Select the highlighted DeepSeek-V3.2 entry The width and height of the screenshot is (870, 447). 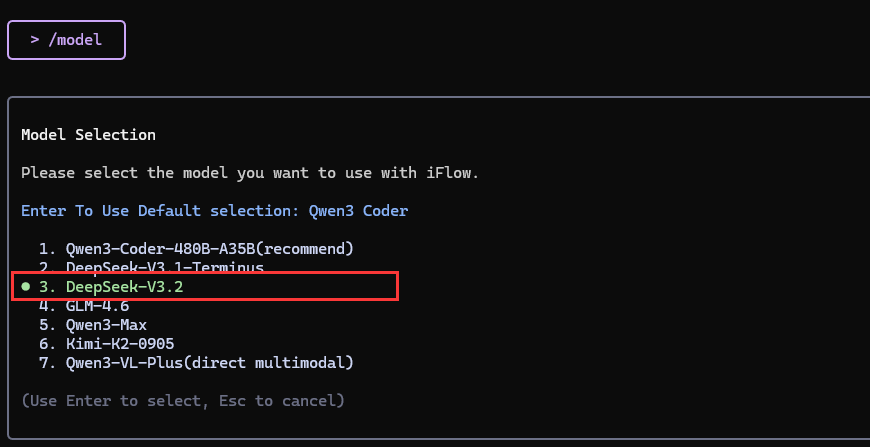click(x=125, y=287)
